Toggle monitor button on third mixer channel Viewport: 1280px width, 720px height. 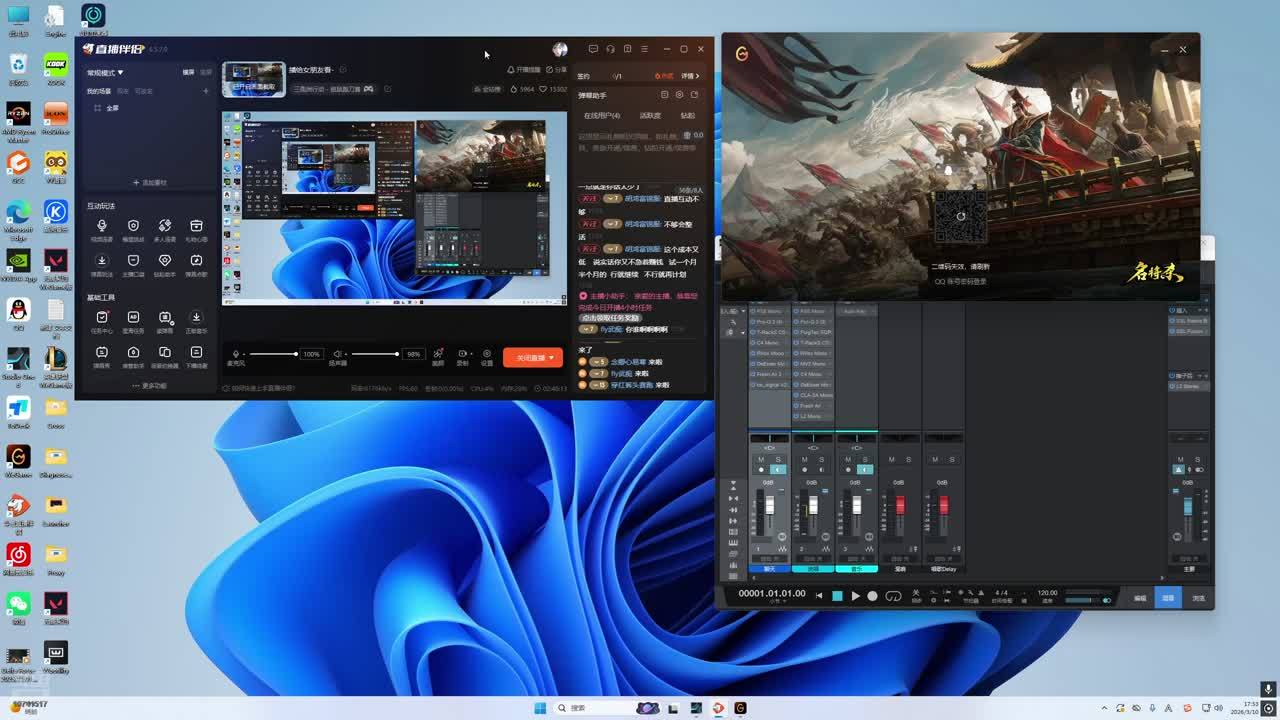tap(865, 469)
